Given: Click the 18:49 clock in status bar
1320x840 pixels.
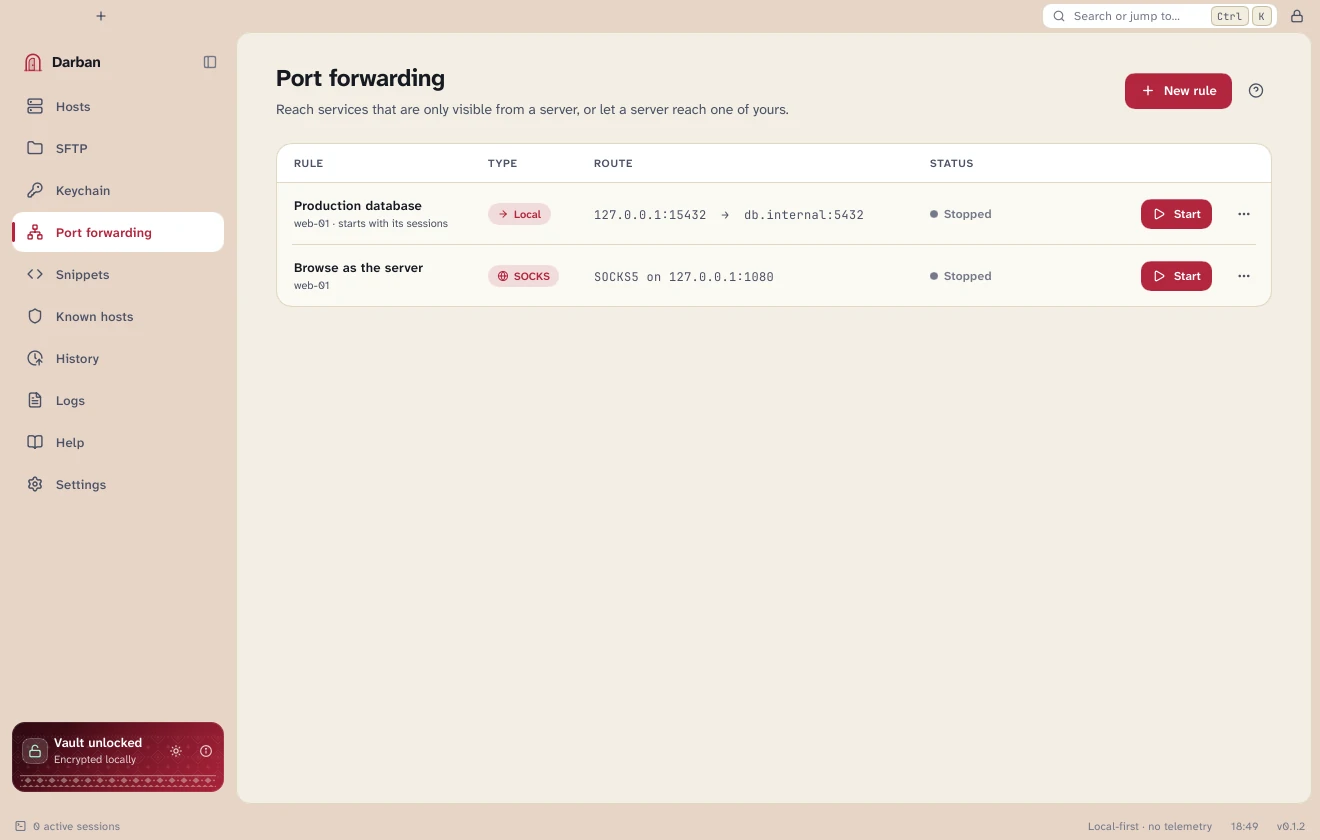Looking at the screenshot, I should tap(1244, 827).
